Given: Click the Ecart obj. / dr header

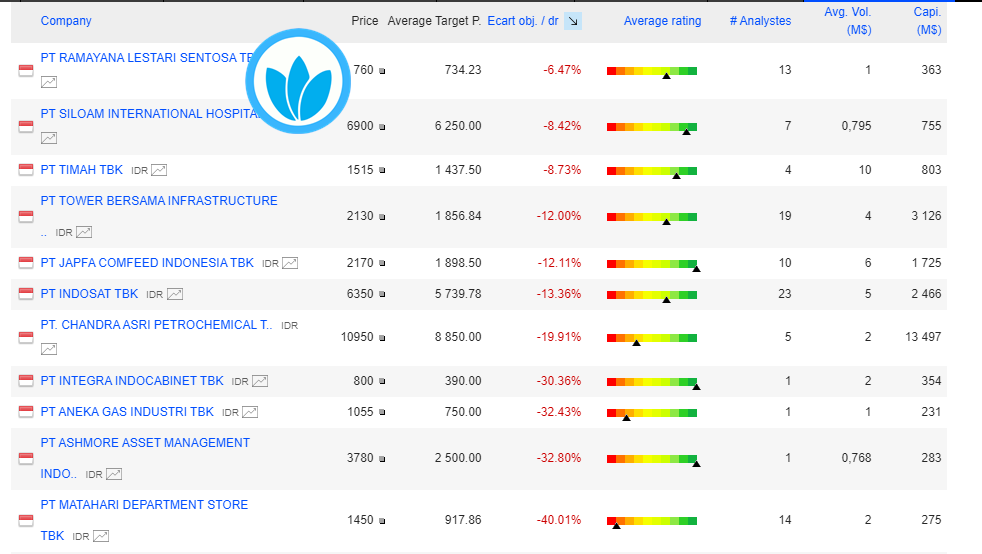Looking at the screenshot, I should click(522, 21).
